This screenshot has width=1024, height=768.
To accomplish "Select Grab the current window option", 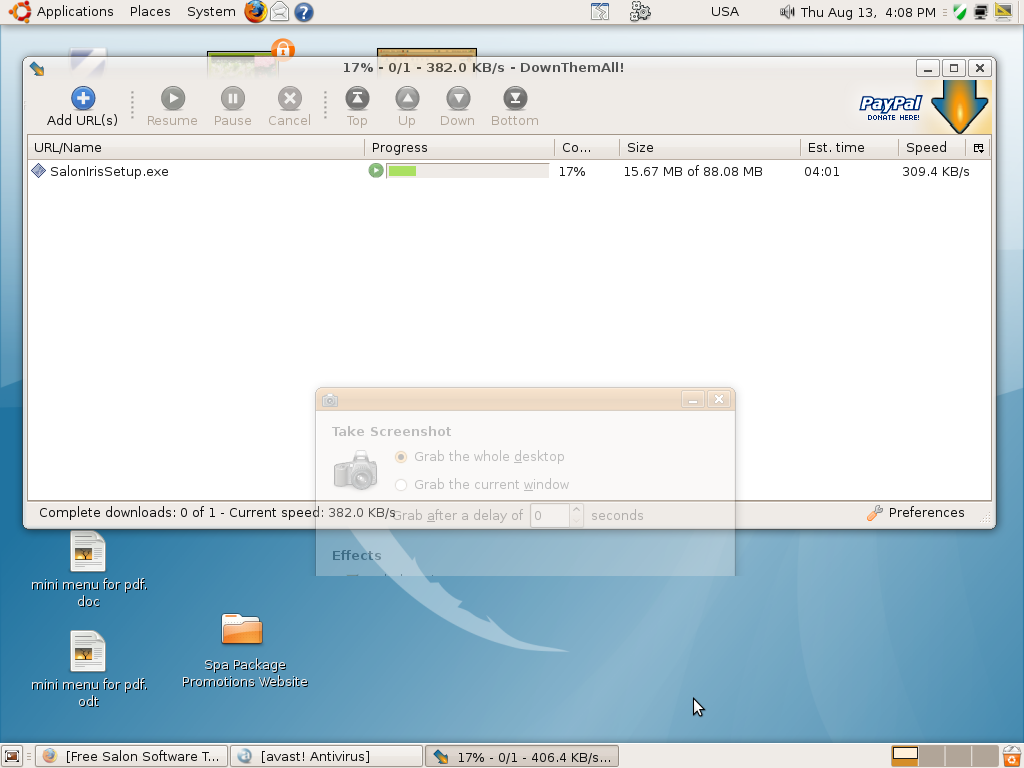I will point(483,485).
